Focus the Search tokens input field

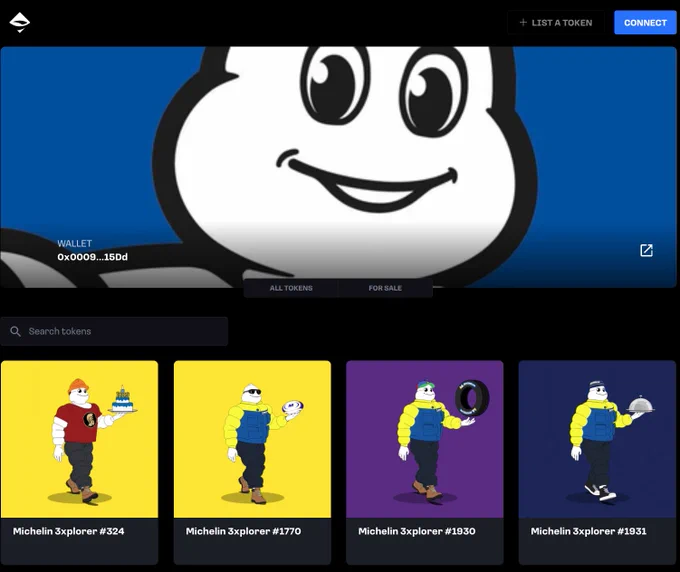pos(114,331)
